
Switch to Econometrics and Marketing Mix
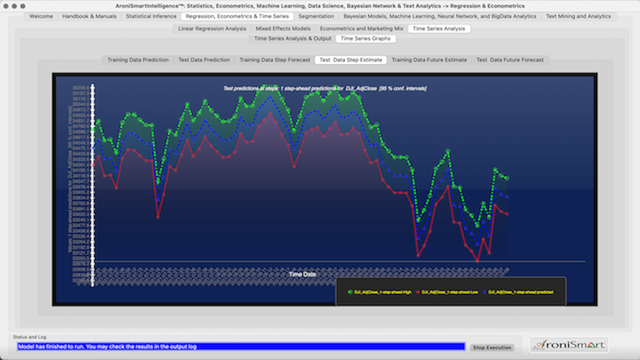tap(361, 29)
